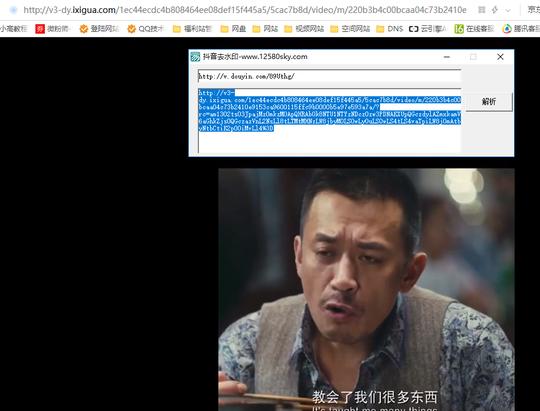This screenshot has width=540, height=411.
Task: Click the 抖音去水印 window app icon
Action: pyautogui.click(x=195, y=57)
